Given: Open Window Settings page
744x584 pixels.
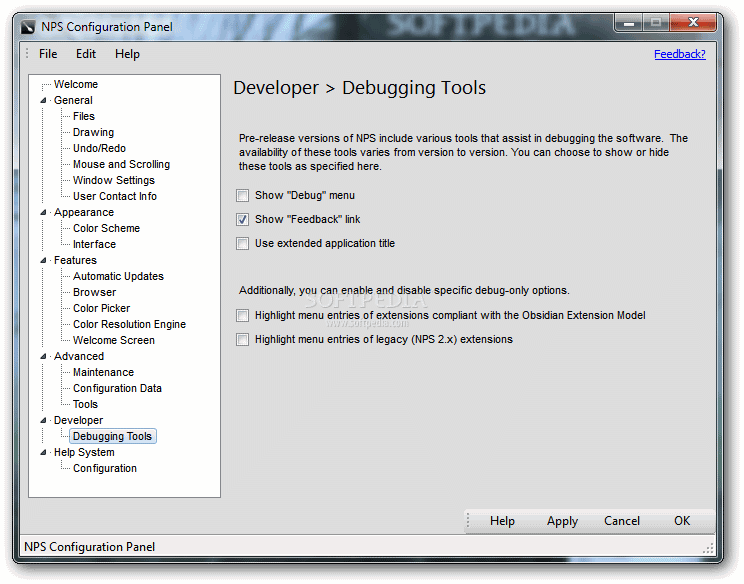Looking at the screenshot, I should (114, 181).
